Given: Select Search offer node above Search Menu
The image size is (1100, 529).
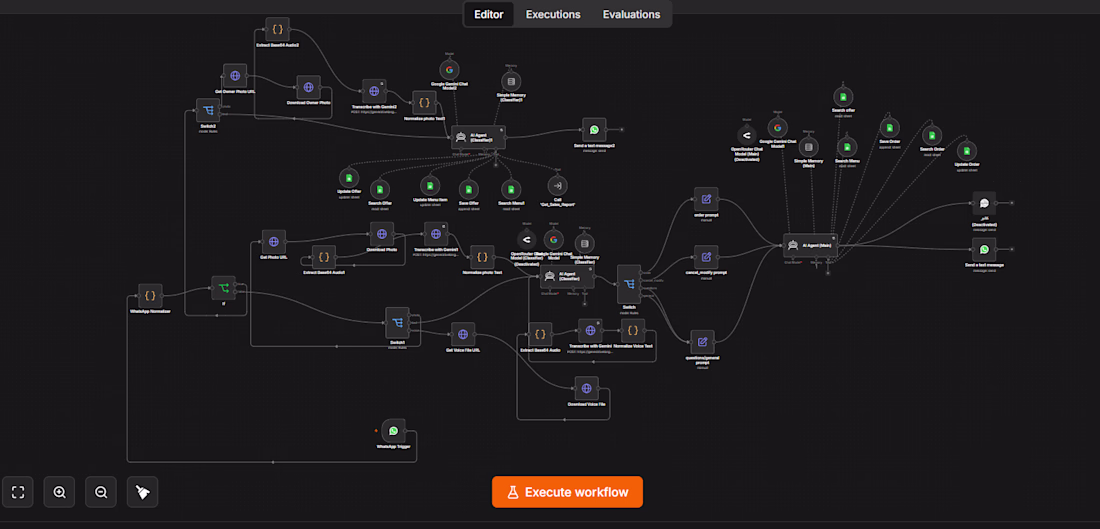Looking at the screenshot, I should [x=843, y=96].
